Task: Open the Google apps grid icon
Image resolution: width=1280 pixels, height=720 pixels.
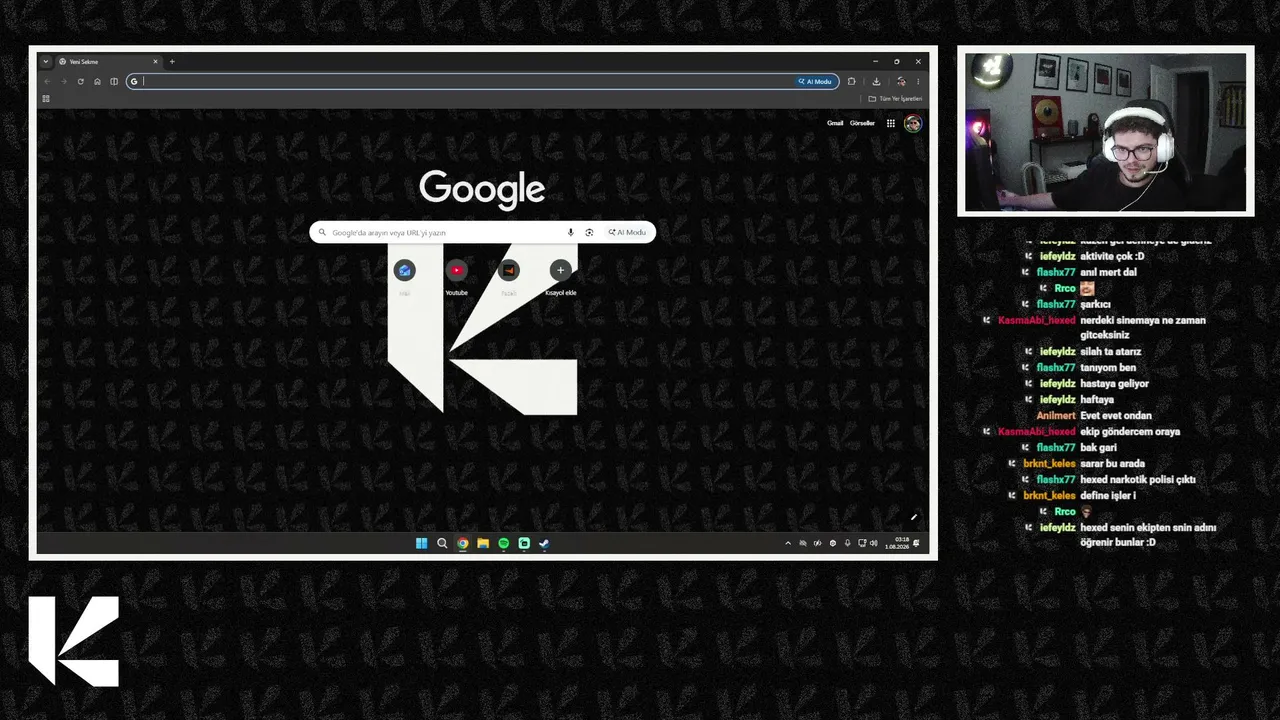Action: (x=890, y=123)
